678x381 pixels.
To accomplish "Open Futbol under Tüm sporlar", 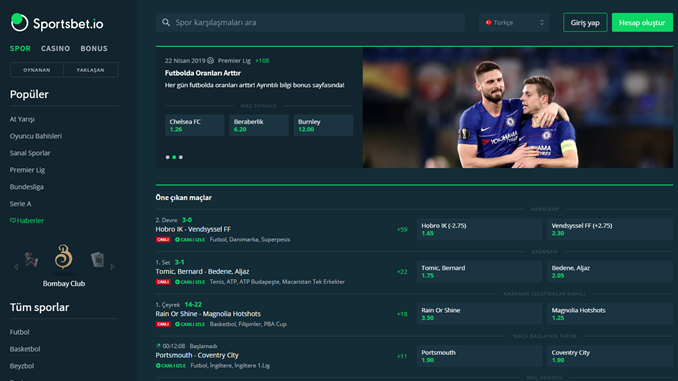I will (x=19, y=332).
